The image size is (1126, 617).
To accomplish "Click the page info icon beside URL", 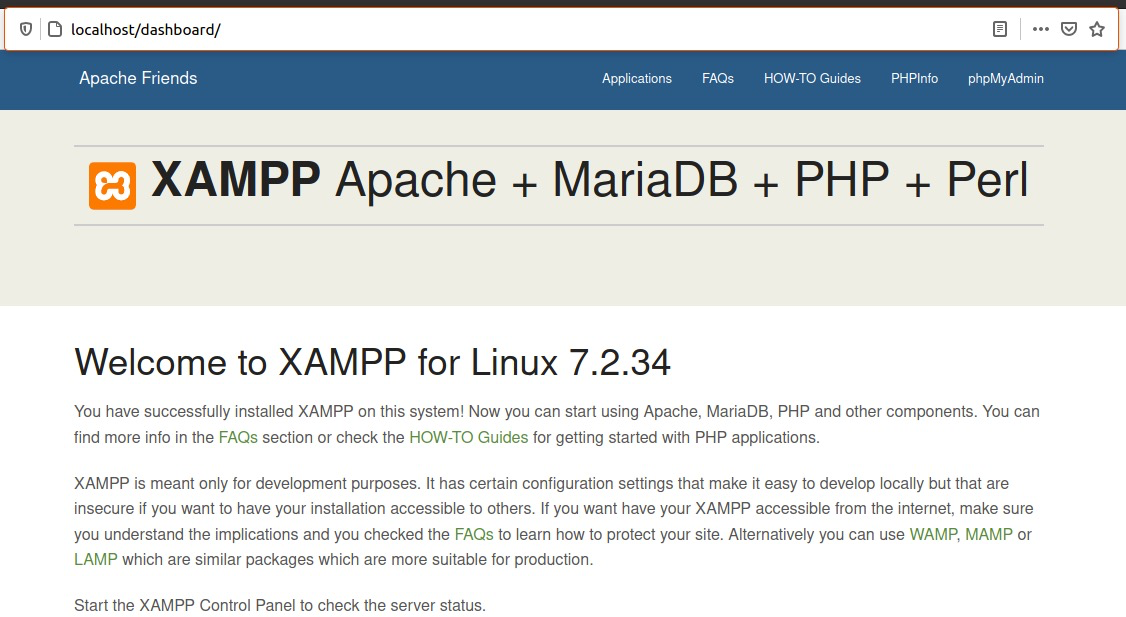I will (x=55, y=29).
